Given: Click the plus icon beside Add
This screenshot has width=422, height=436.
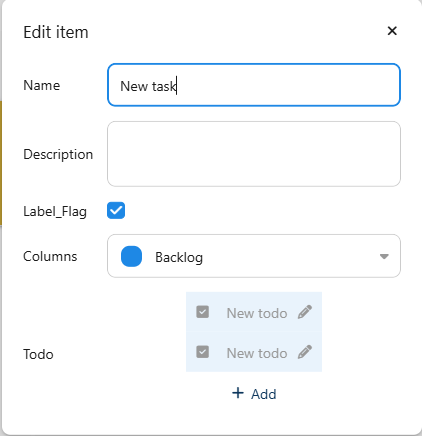Looking at the screenshot, I should click(238, 393).
